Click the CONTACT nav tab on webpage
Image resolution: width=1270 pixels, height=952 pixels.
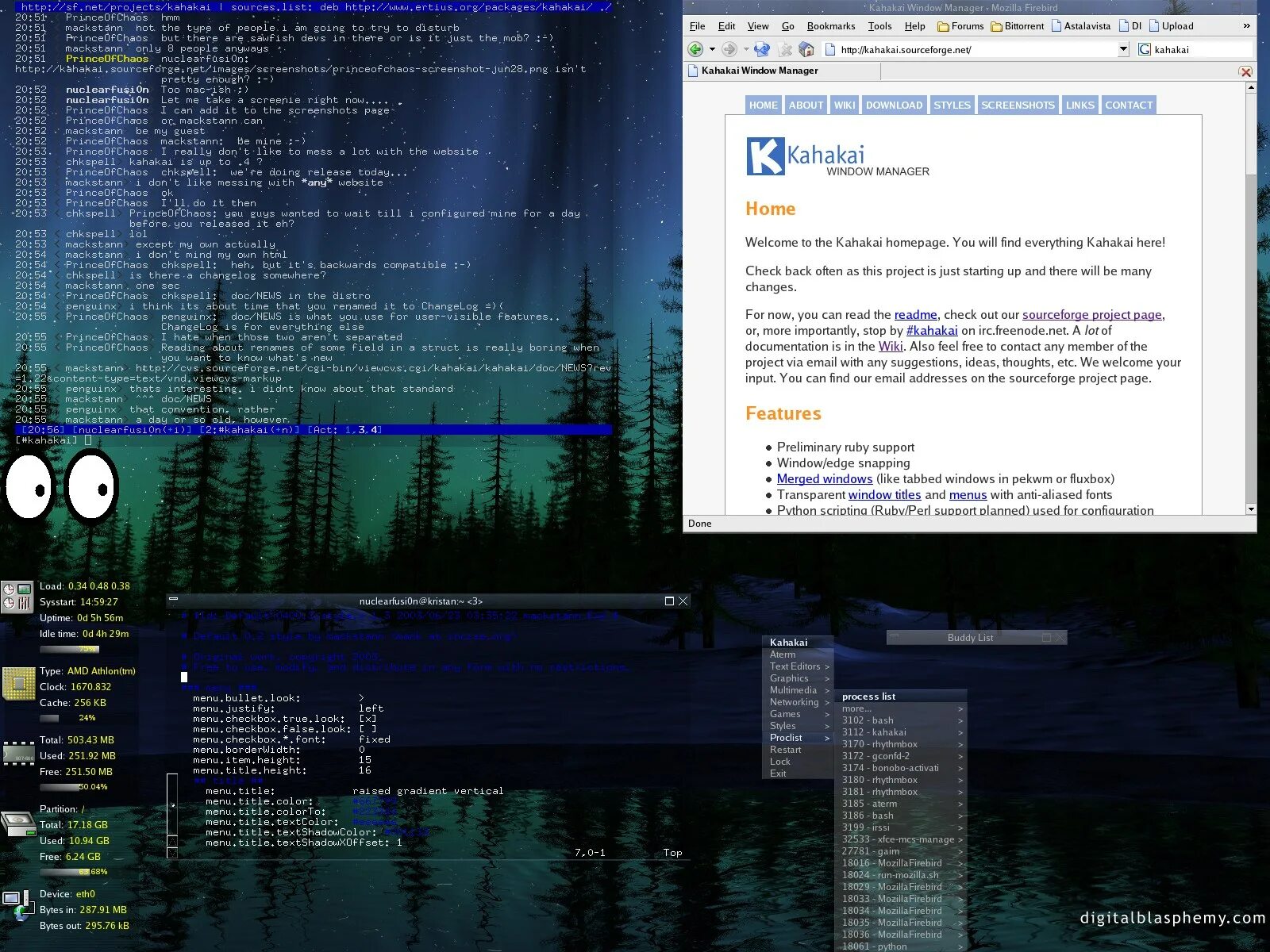point(1129,105)
